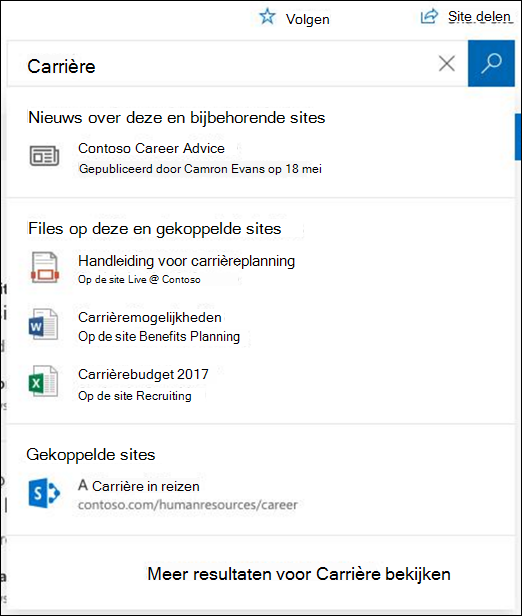The image size is (522, 616).
Task: Click the share arrow icon
Action: (429, 16)
